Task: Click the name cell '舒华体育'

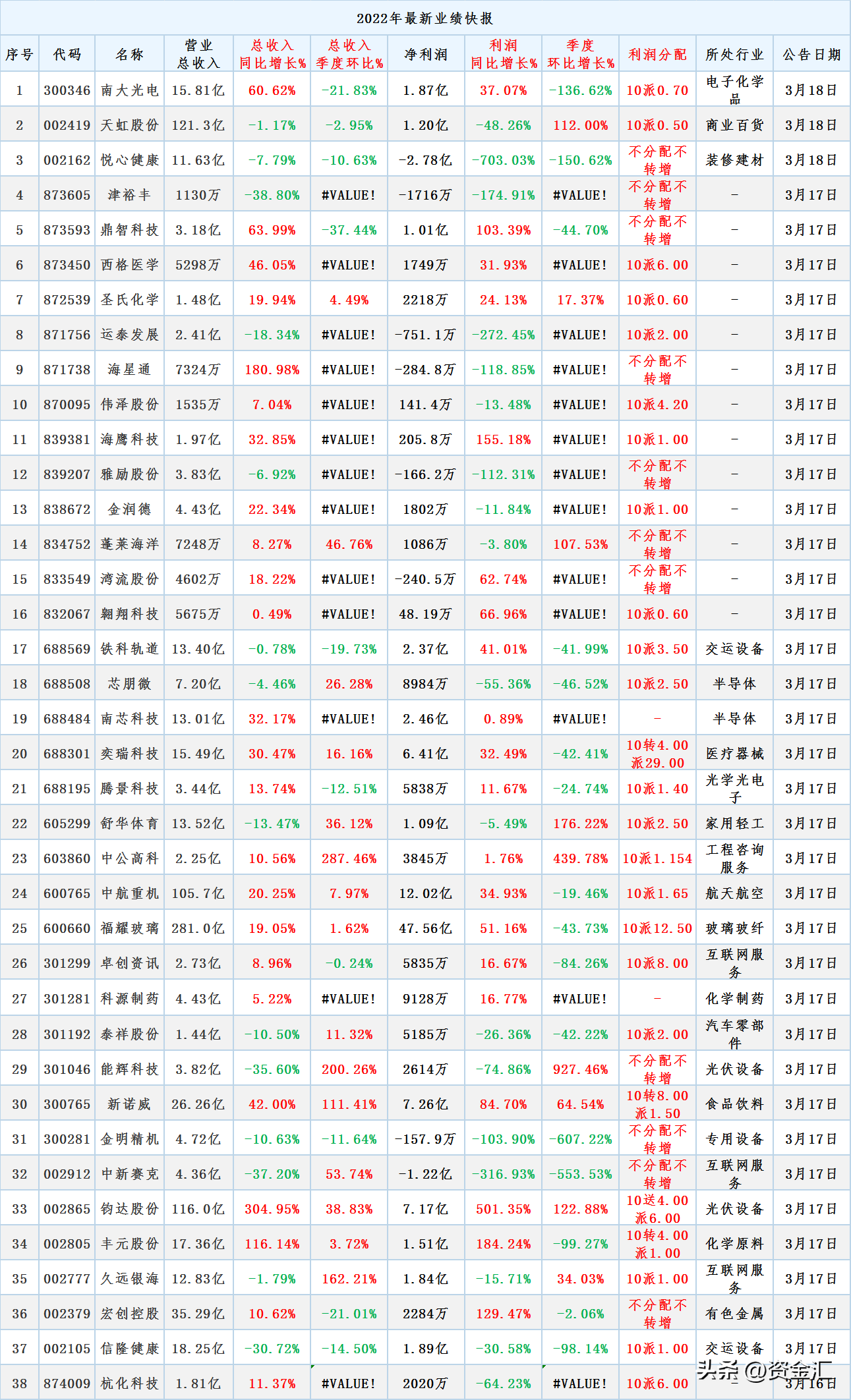Action: click(x=130, y=824)
